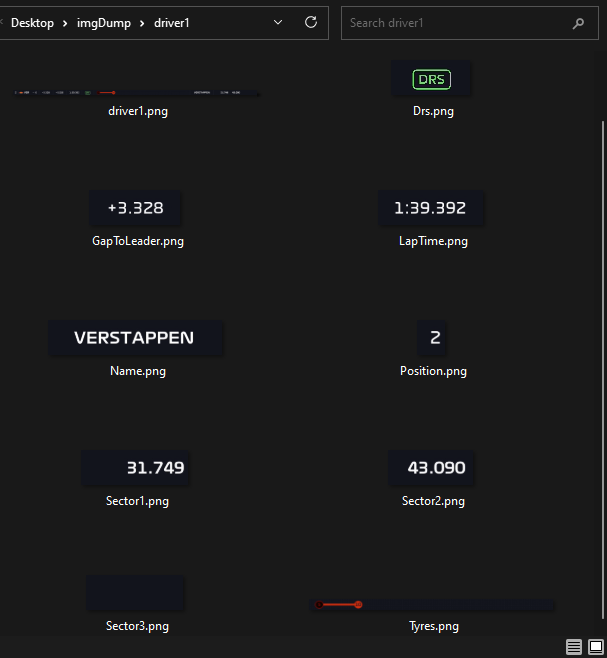Select the Tyres.png thumbnail

tap(433, 605)
